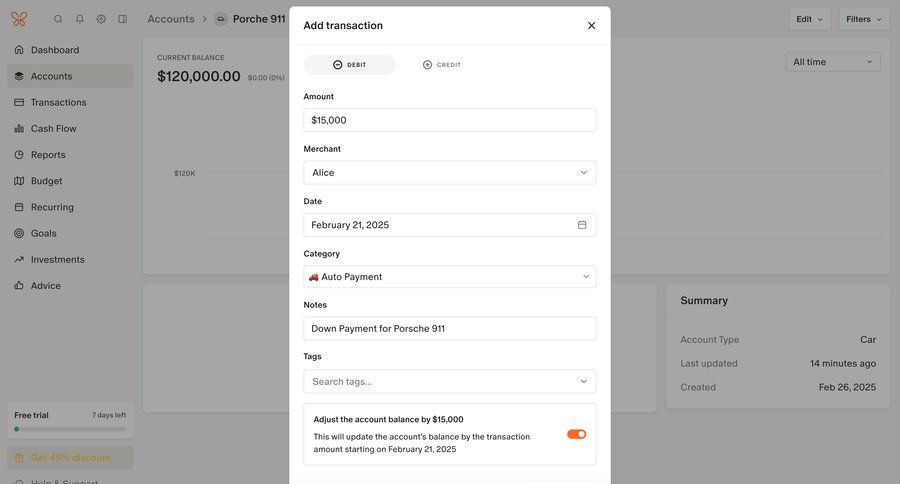
Task: Open the date picker calendar icon
Action: tap(582, 225)
